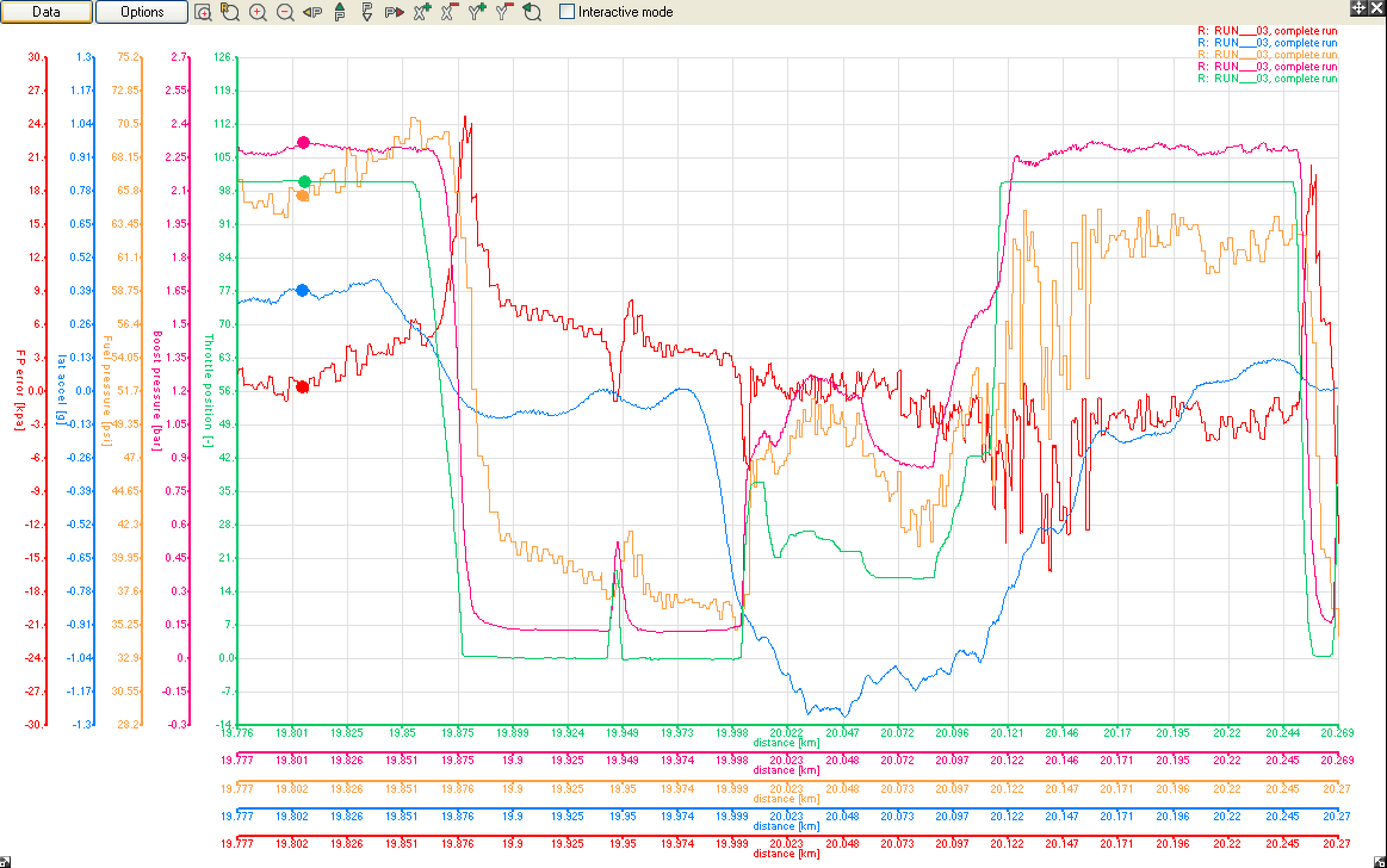Click the blue lat accel cursor marker
The height and width of the screenshot is (868, 1387).
[302, 290]
